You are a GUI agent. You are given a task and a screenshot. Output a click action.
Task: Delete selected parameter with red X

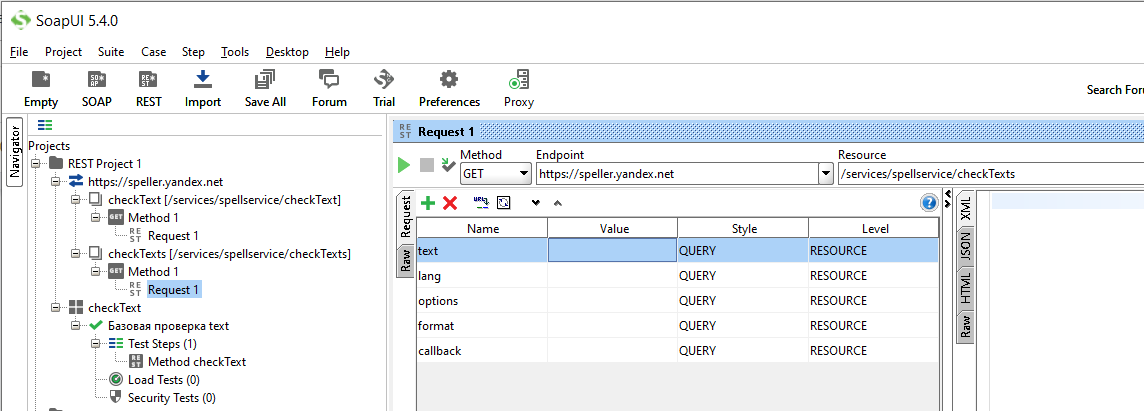pyautogui.click(x=450, y=203)
